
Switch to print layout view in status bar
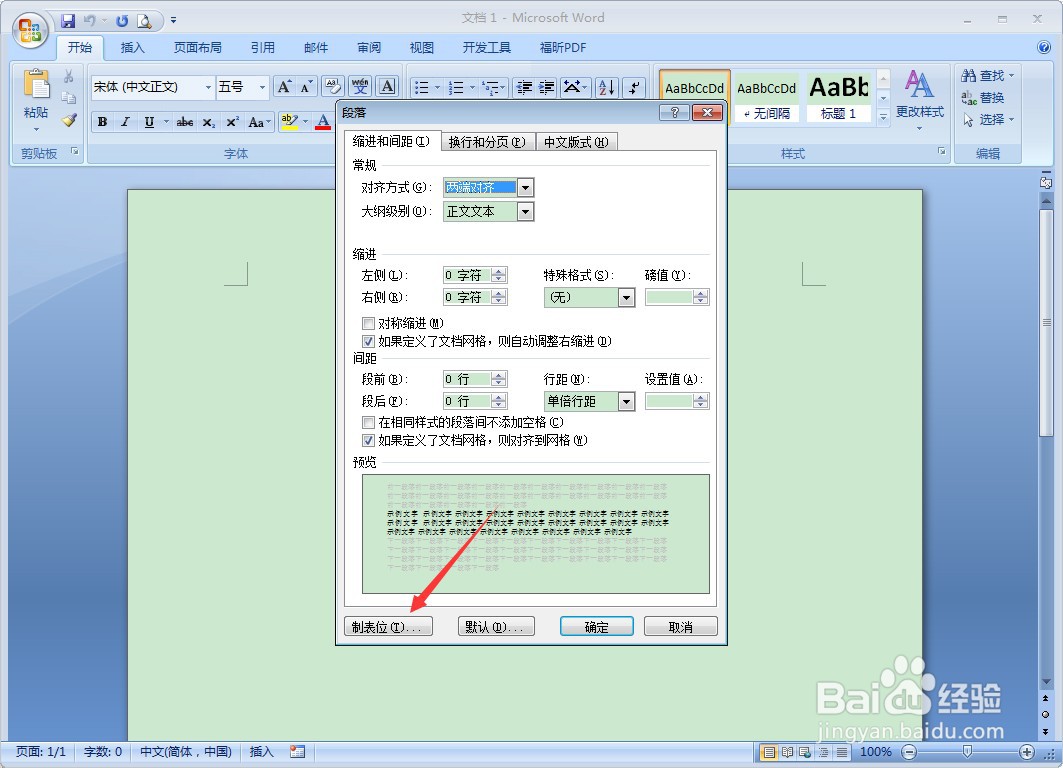click(769, 752)
